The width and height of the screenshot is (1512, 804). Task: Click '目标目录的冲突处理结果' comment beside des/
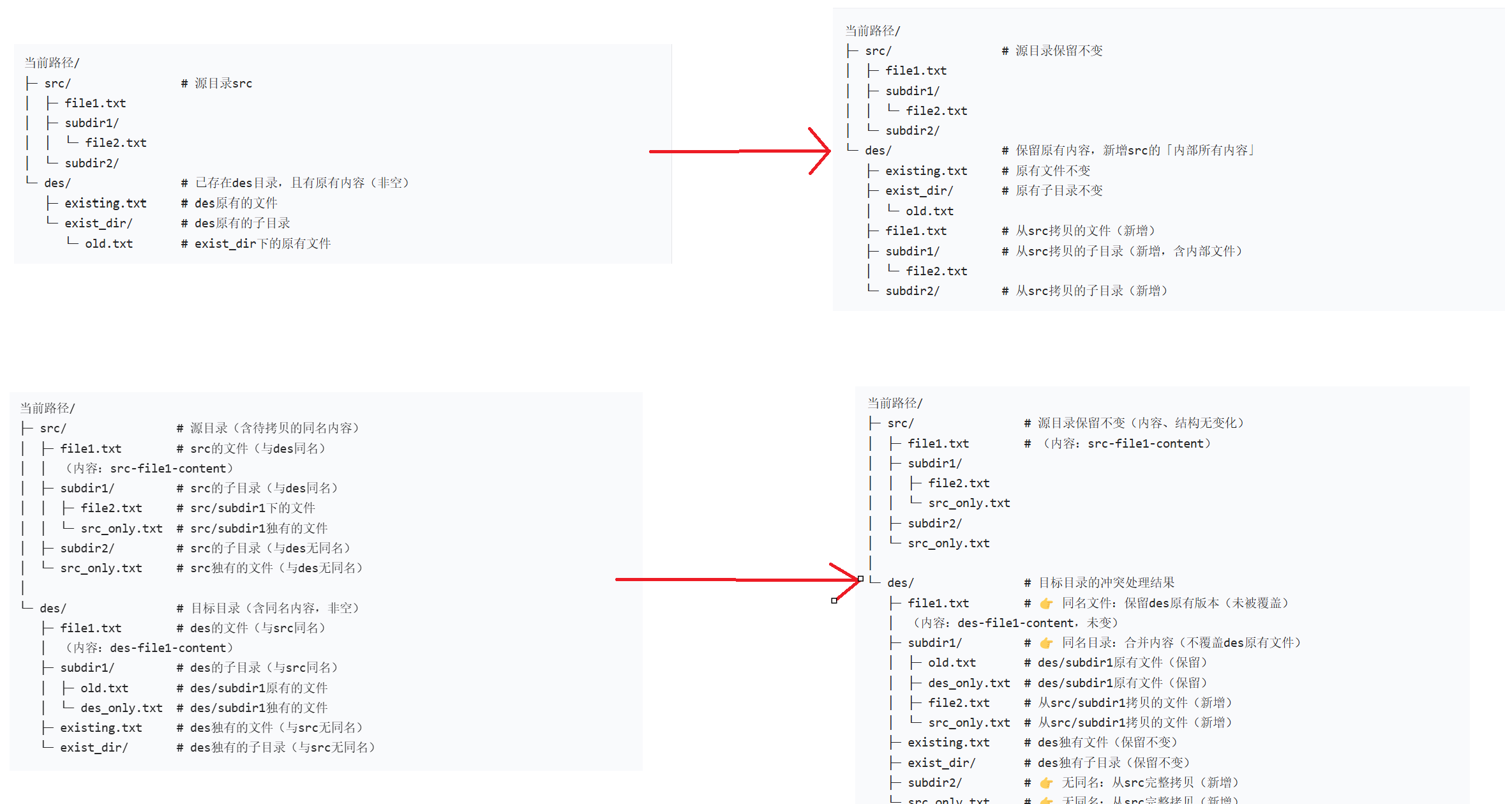click(x=1106, y=582)
